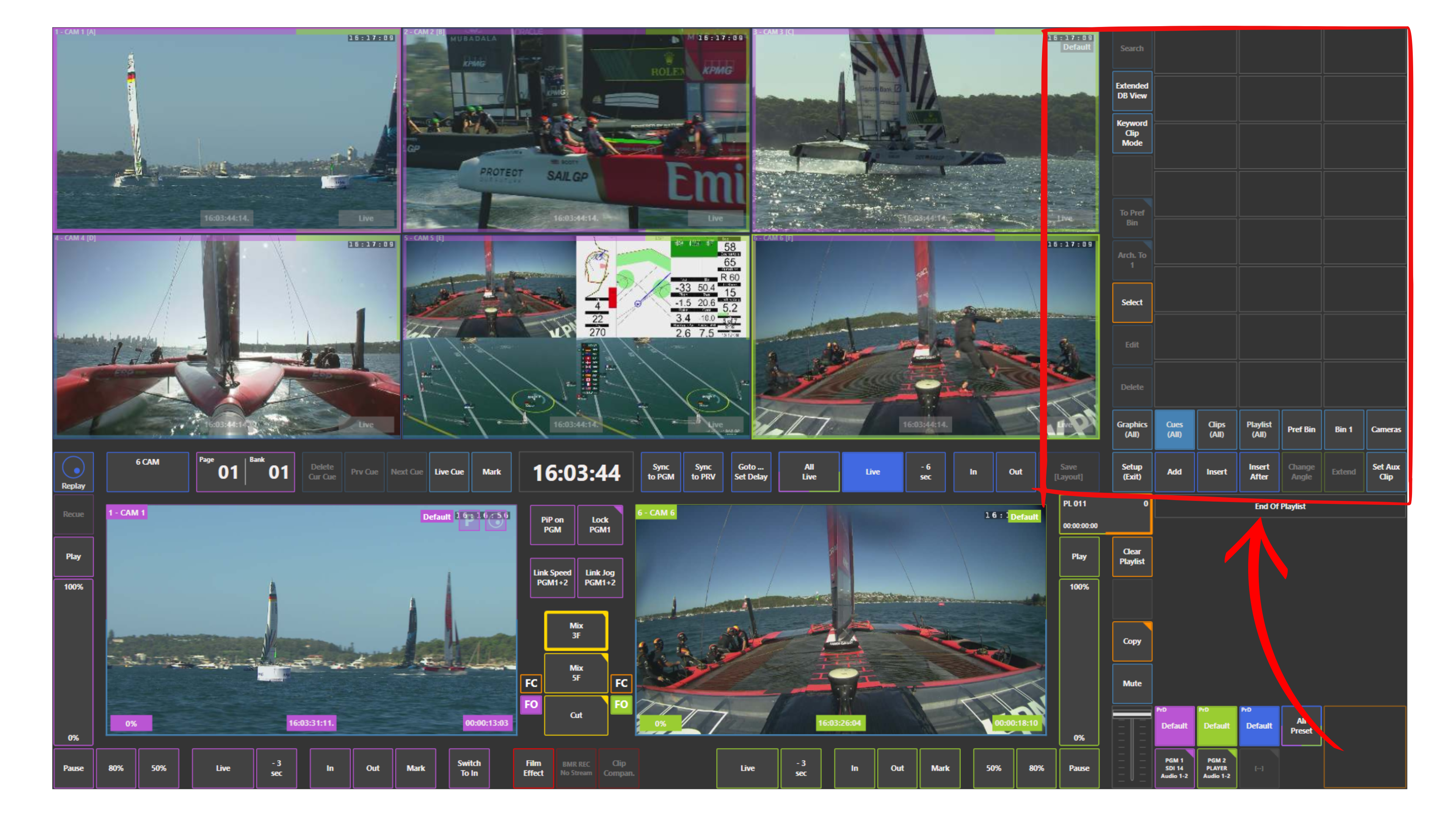This screenshot has height=819, width=1456.
Task: Switch to the Playlist (All) tab
Action: 1259,430
